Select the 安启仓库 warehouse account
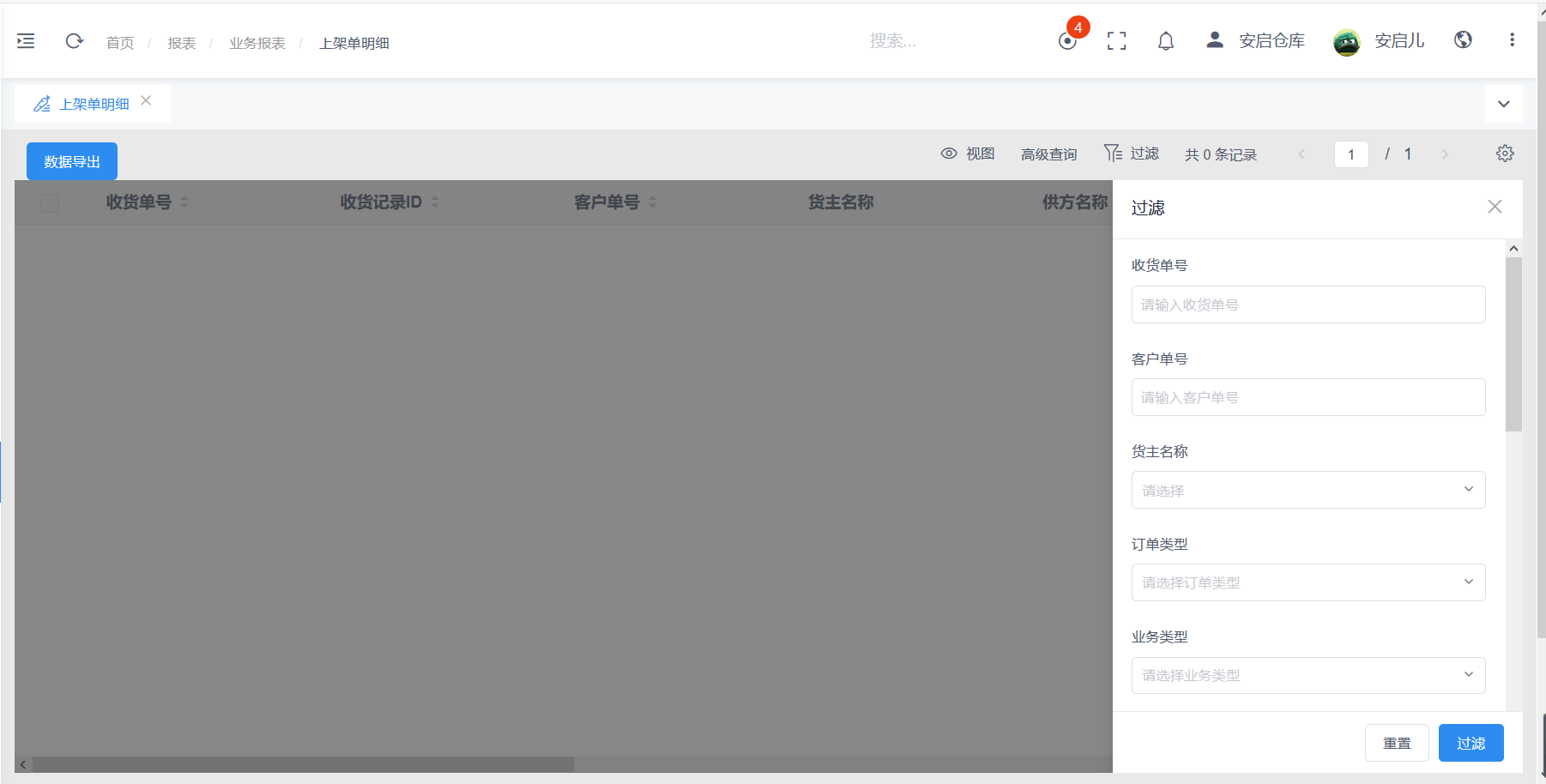The image size is (1546, 784). 1255,40
